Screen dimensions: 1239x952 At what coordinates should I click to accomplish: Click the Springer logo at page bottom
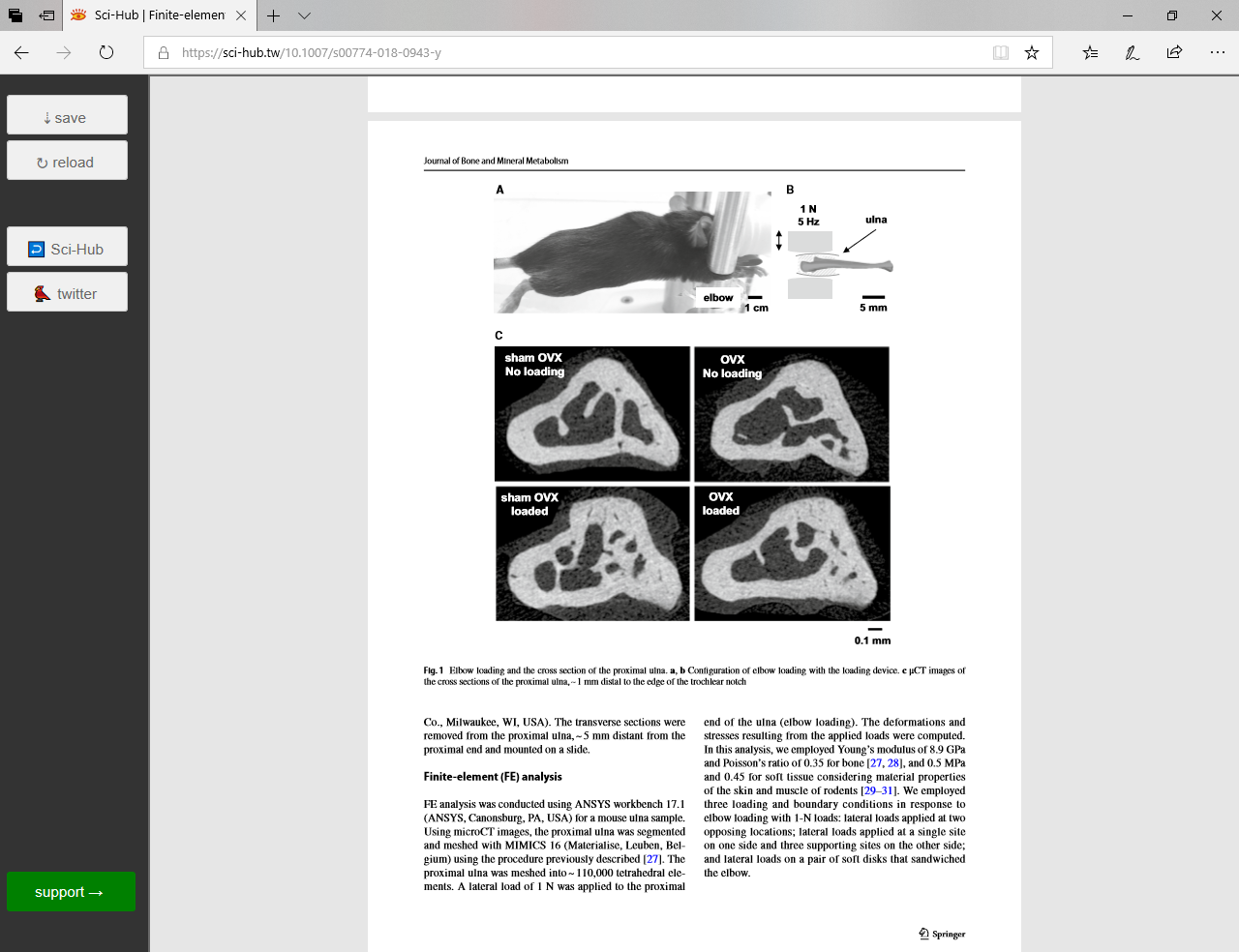point(942,934)
